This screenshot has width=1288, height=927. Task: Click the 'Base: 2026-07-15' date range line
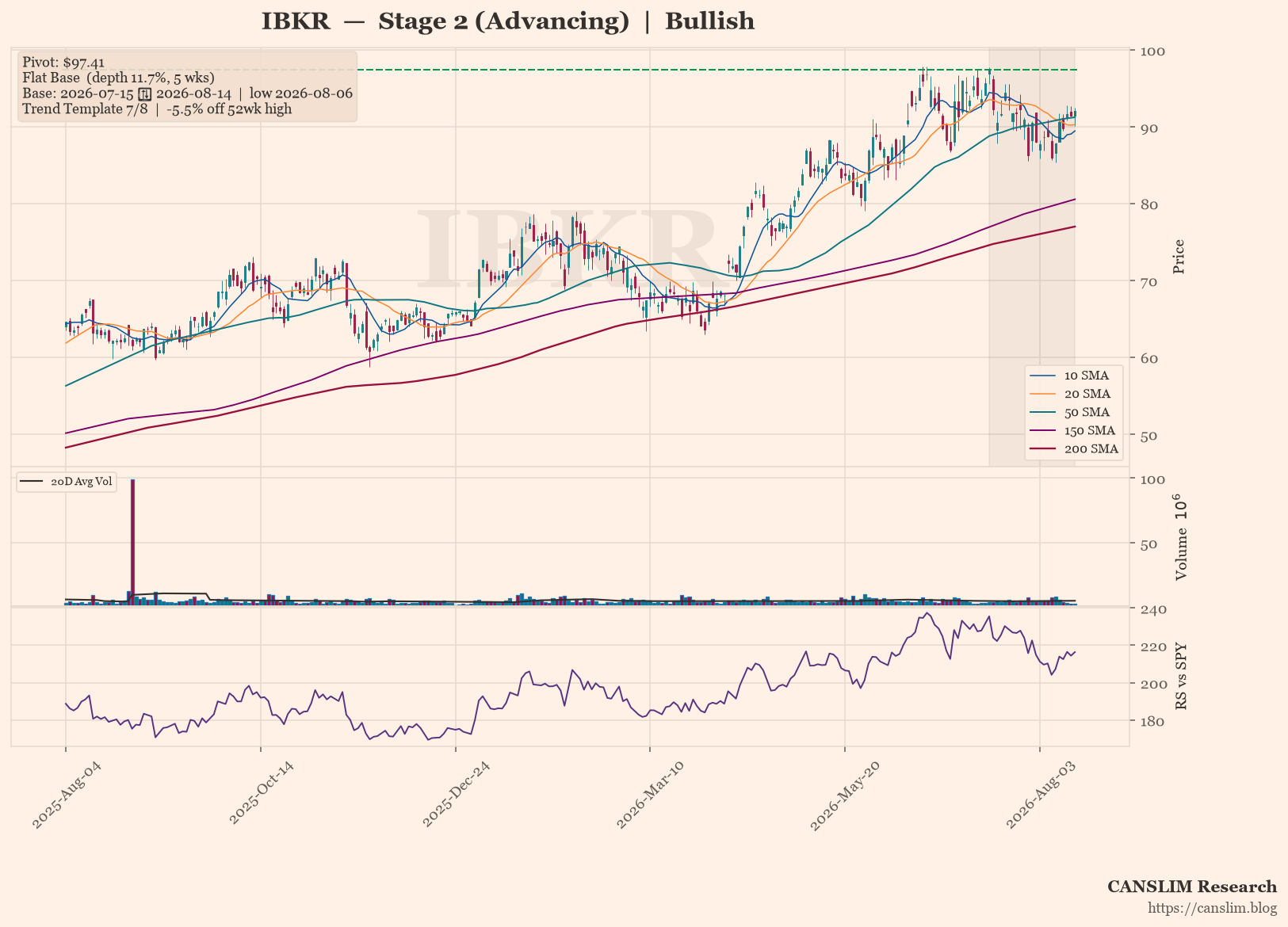tap(187, 93)
